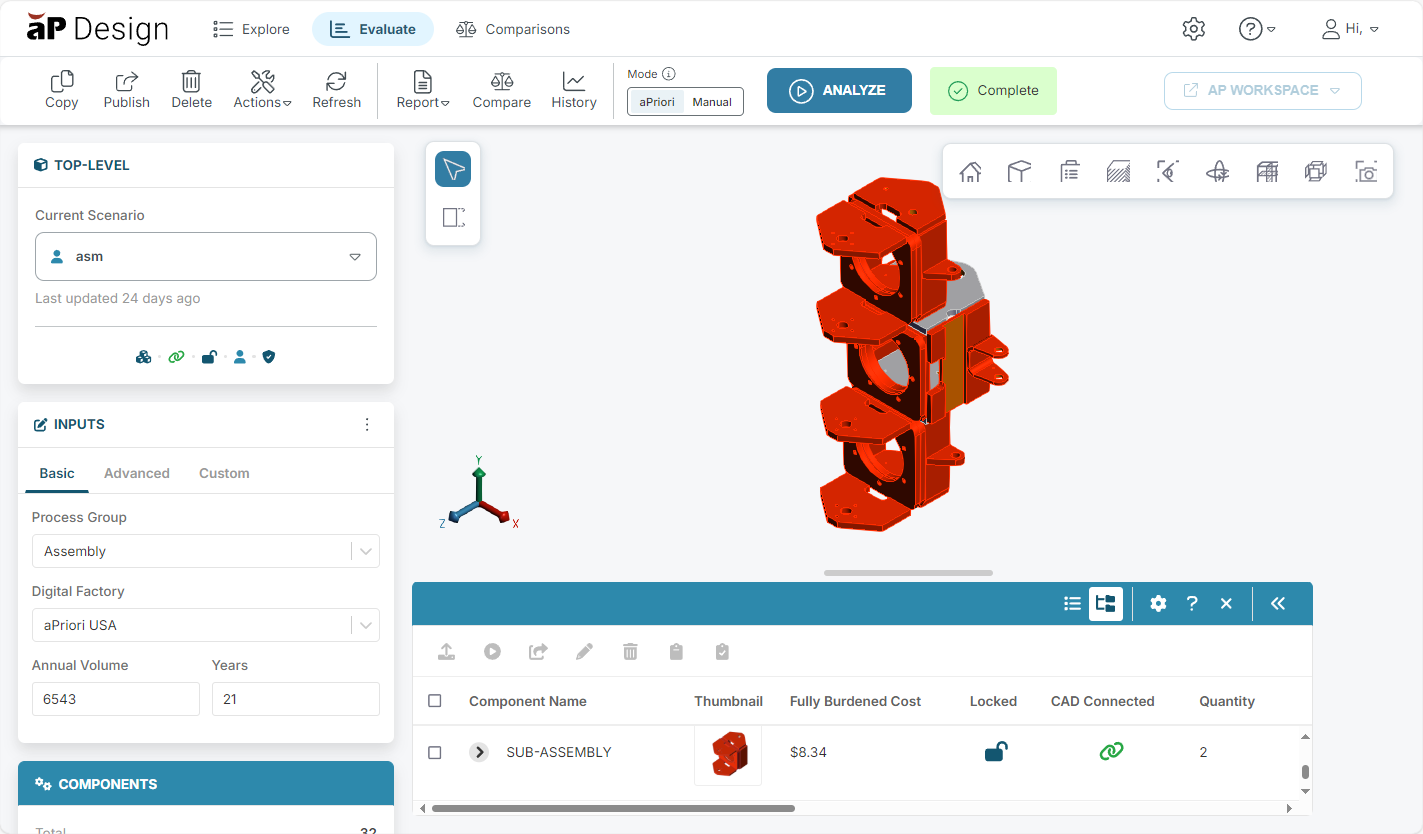Click the trash icon in table toolbar
This screenshot has width=1423, height=834.
click(630, 652)
